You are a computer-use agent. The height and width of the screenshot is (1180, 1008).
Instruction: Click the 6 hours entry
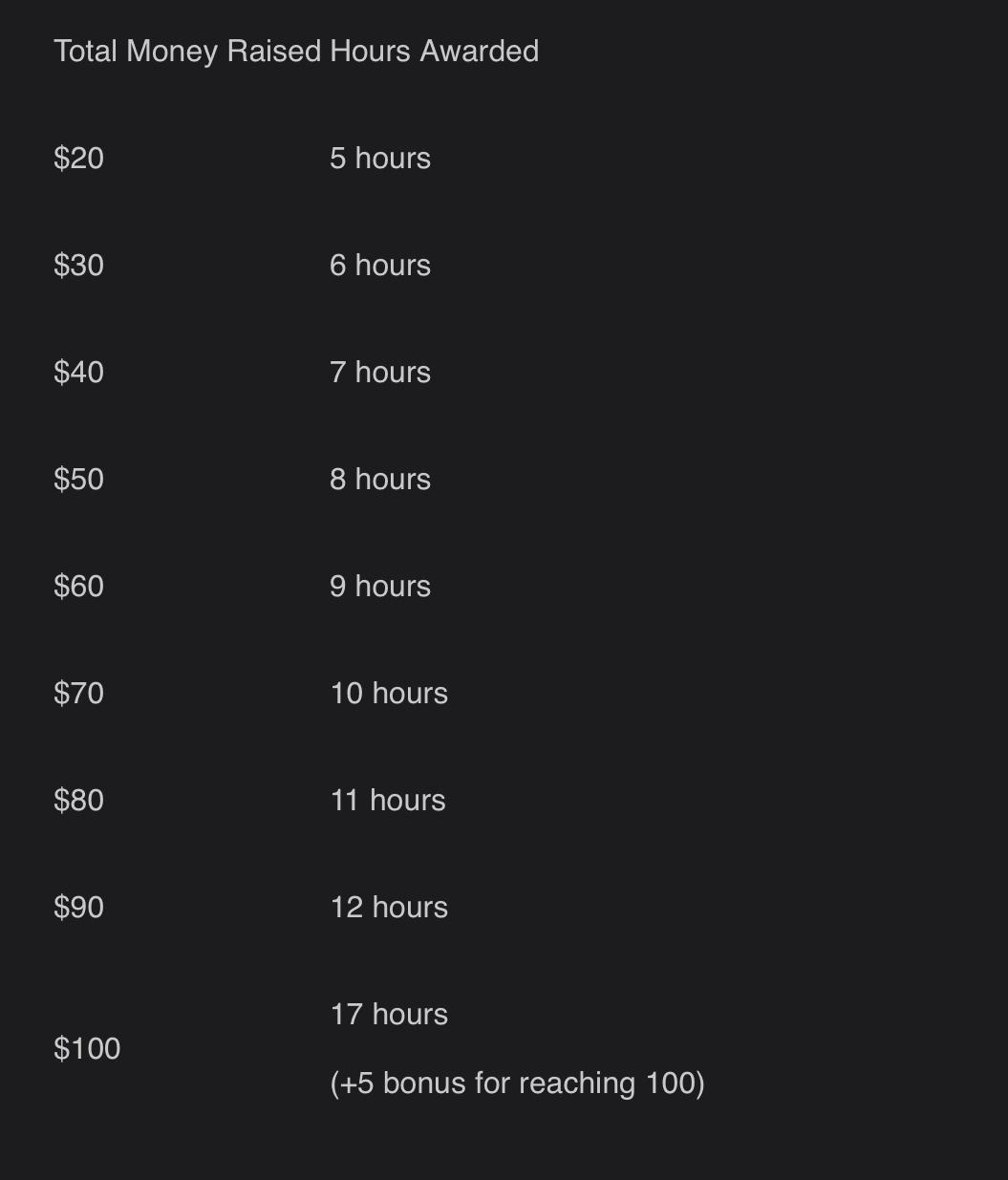coord(380,265)
